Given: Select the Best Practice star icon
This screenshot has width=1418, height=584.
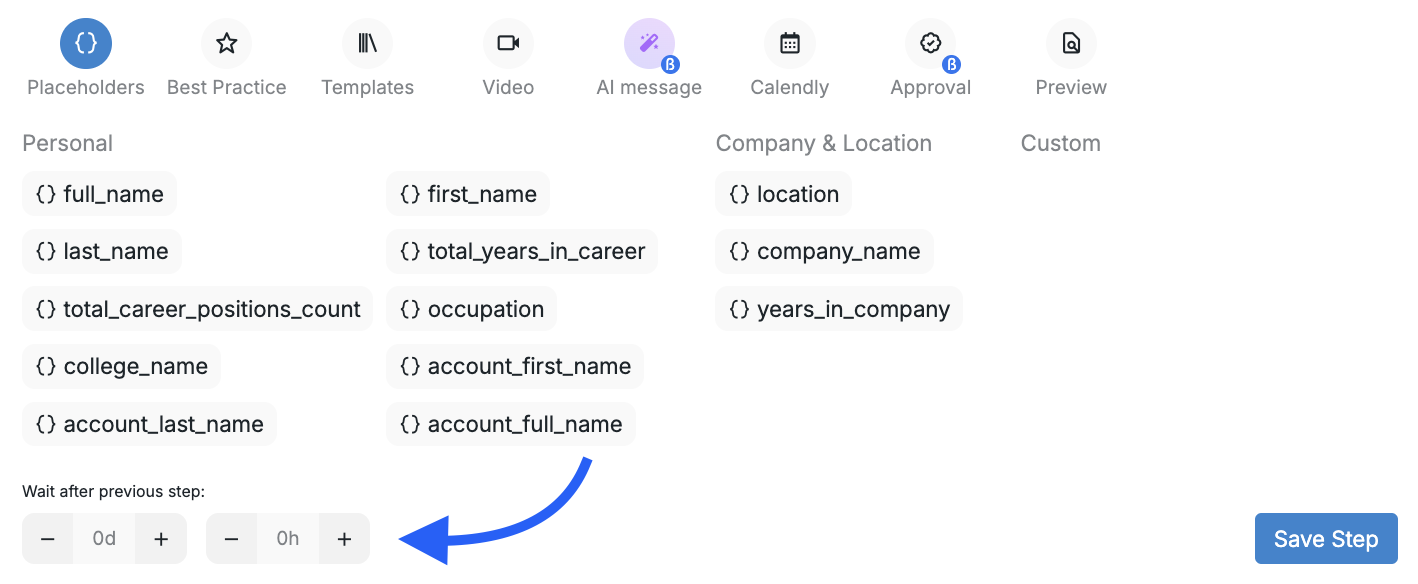Looking at the screenshot, I should point(227,43).
